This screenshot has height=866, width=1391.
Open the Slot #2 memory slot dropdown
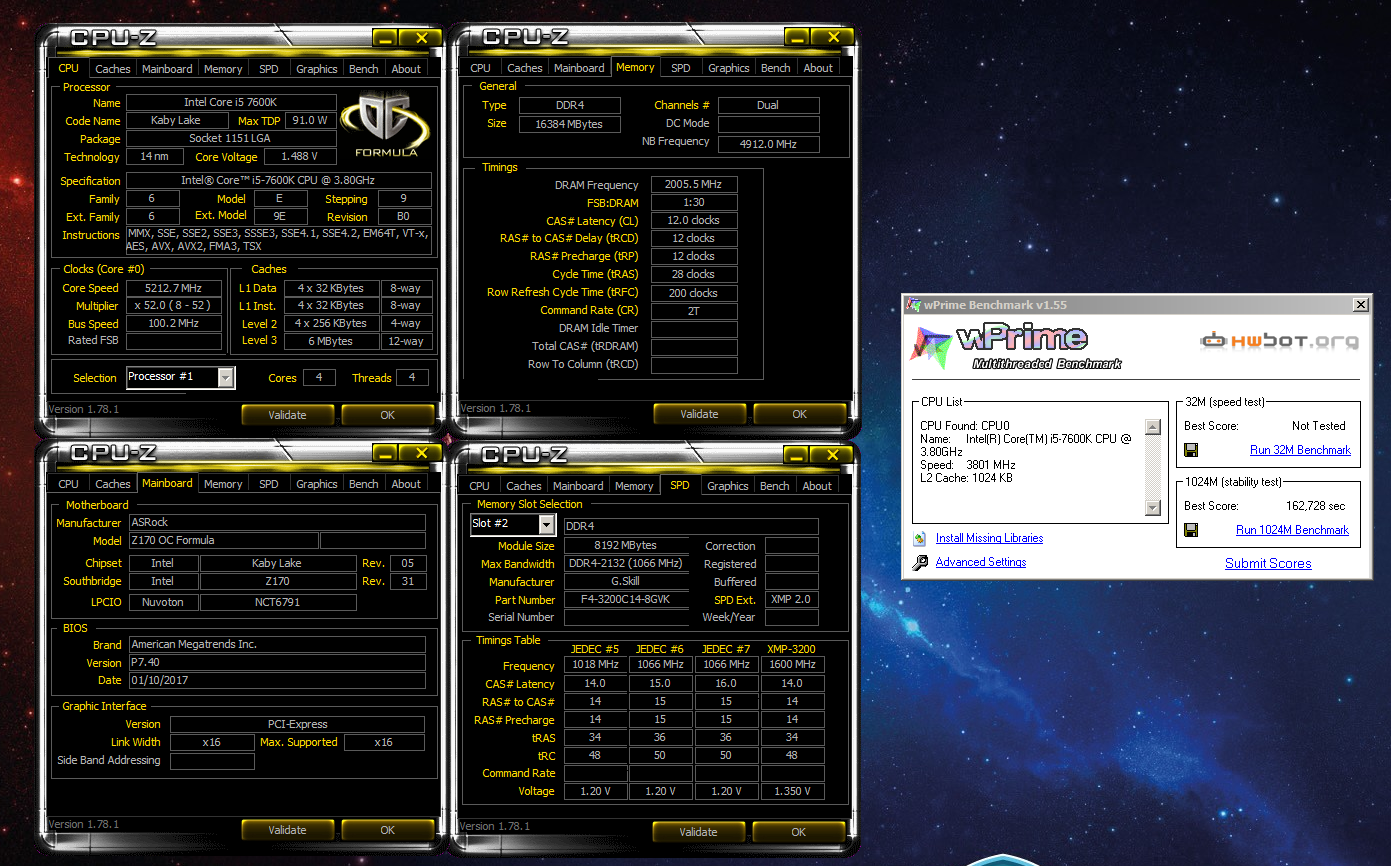(546, 524)
